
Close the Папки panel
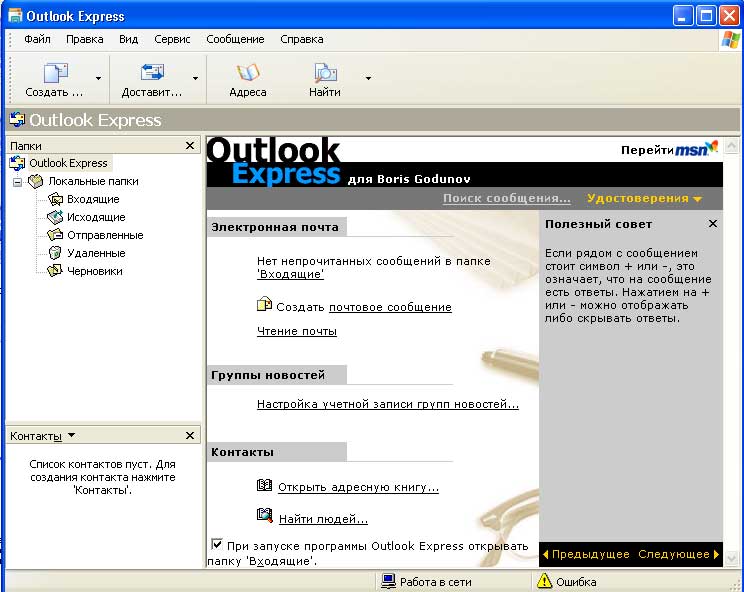[x=190, y=146]
